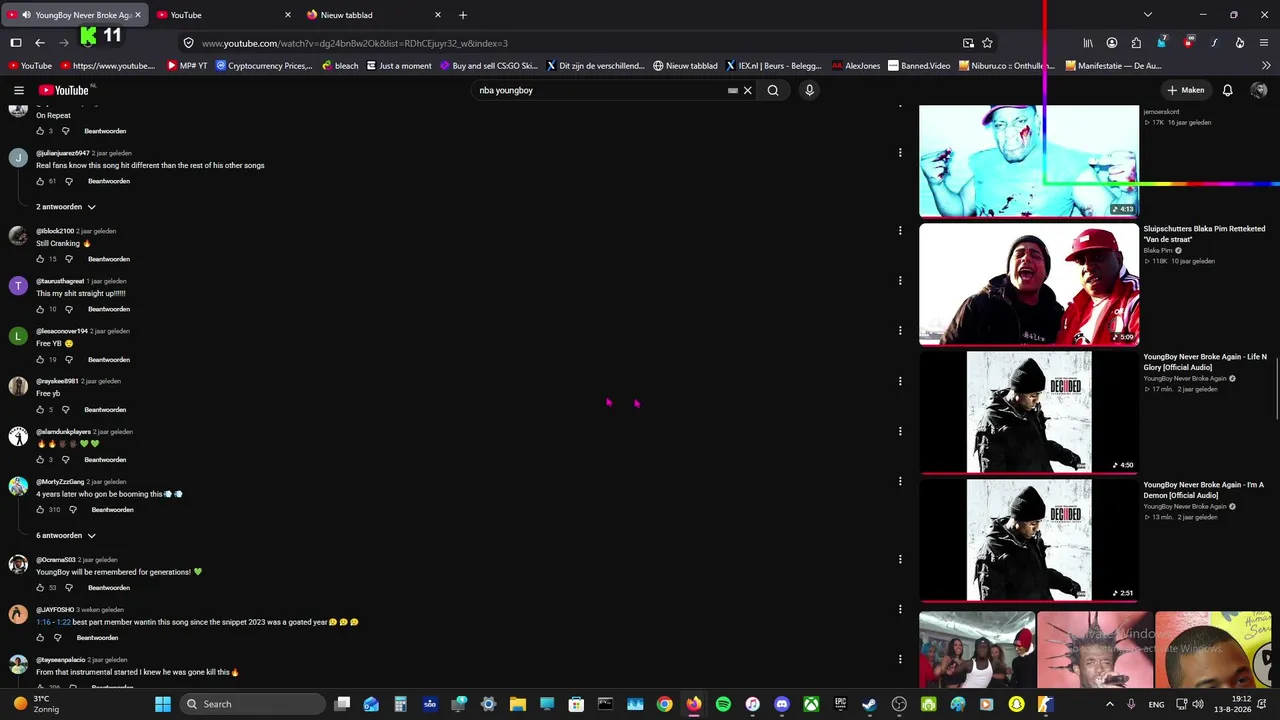Like the "Free YB" comment by @lesaconover194

click(40, 359)
